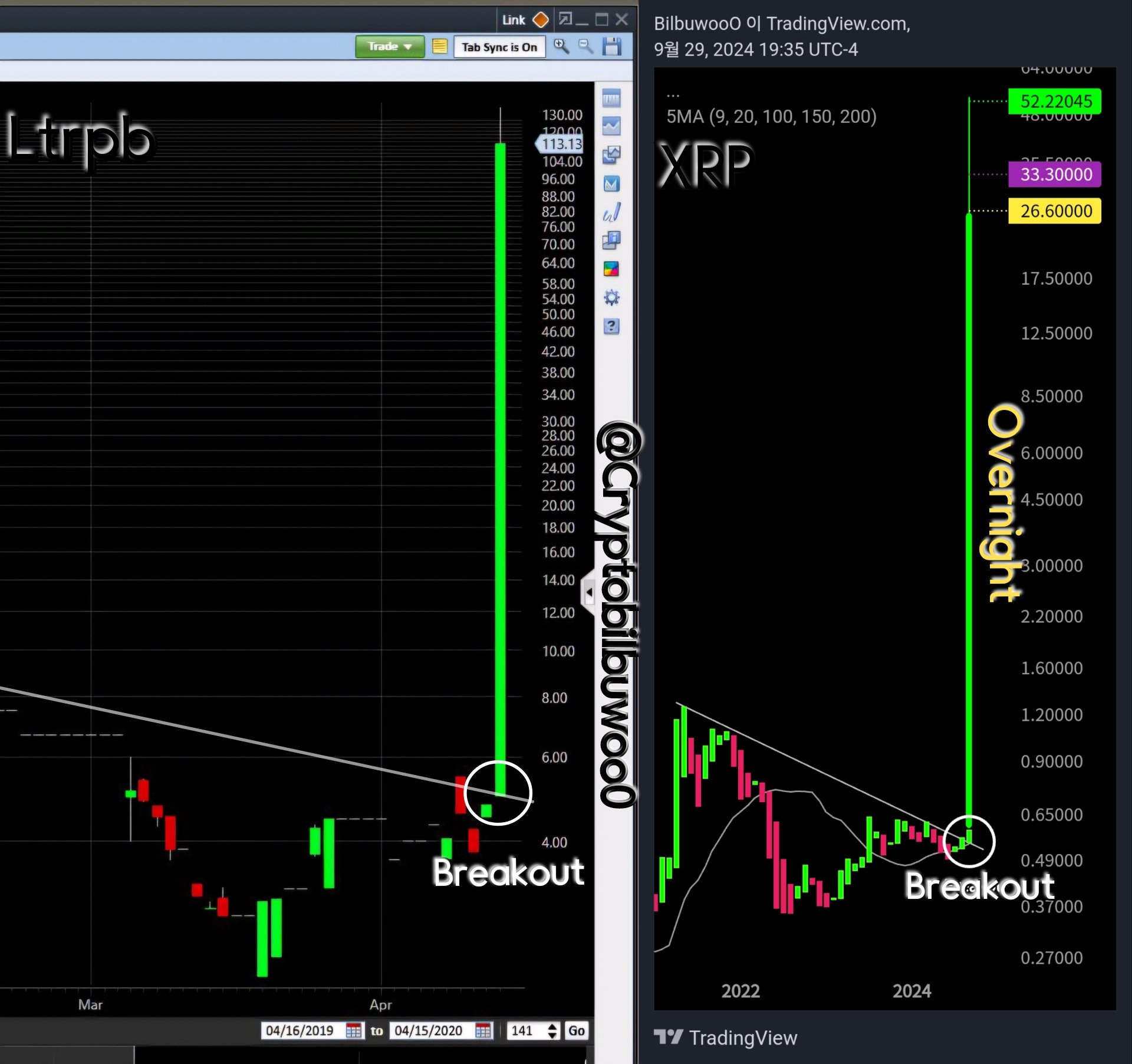This screenshot has width=1132, height=1064.
Task: Maximize the Ltrpb chart window
Action: 602,19
